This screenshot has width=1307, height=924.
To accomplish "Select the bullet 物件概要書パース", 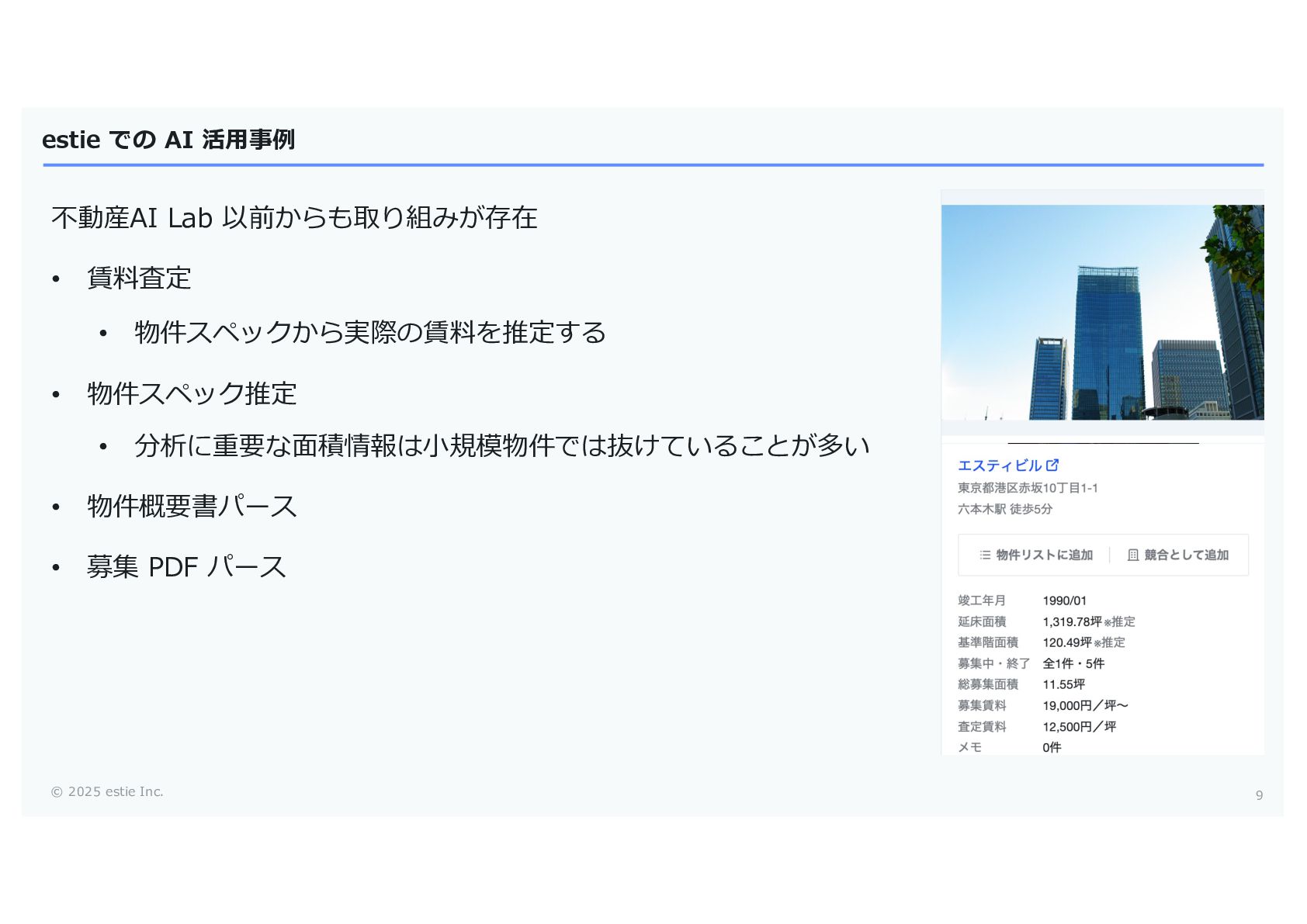I will click(192, 506).
